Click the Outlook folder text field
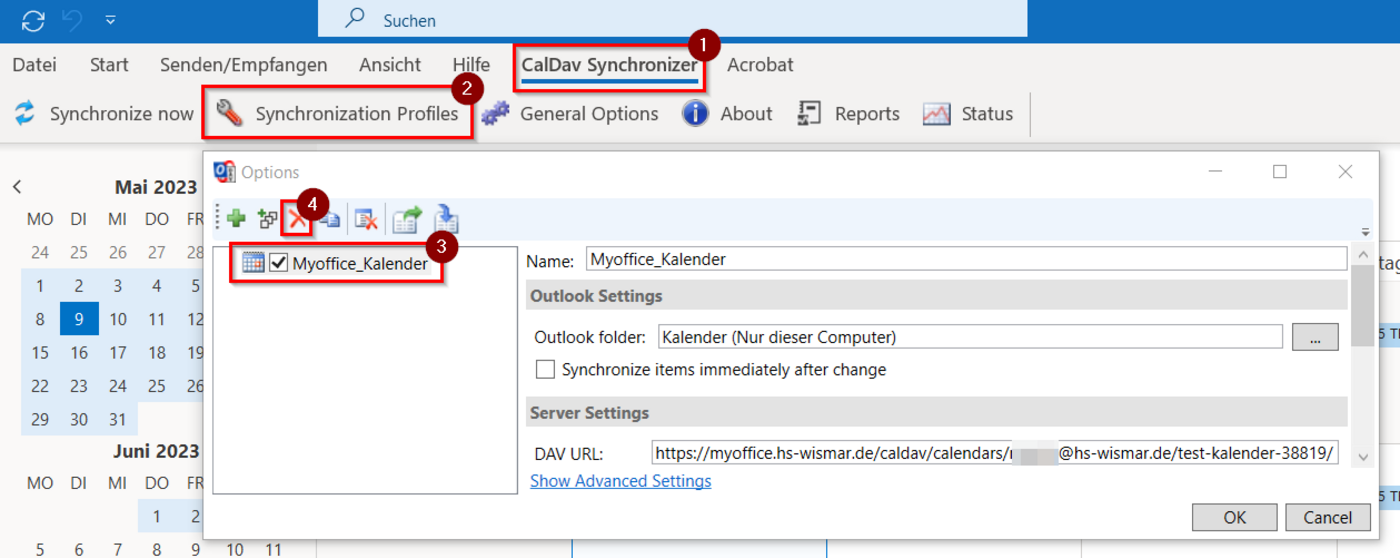The image size is (1400, 558). [x=970, y=337]
